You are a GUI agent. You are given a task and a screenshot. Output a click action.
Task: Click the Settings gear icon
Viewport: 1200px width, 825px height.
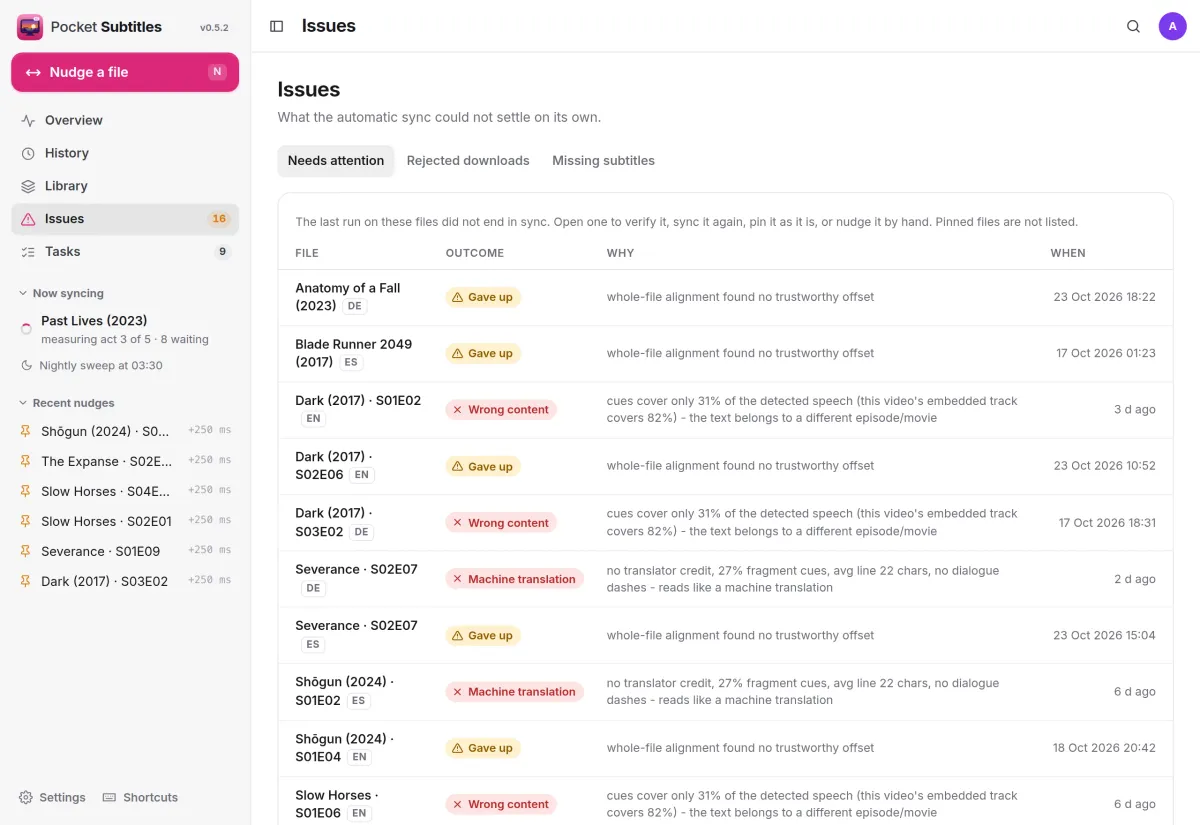click(26, 797)
